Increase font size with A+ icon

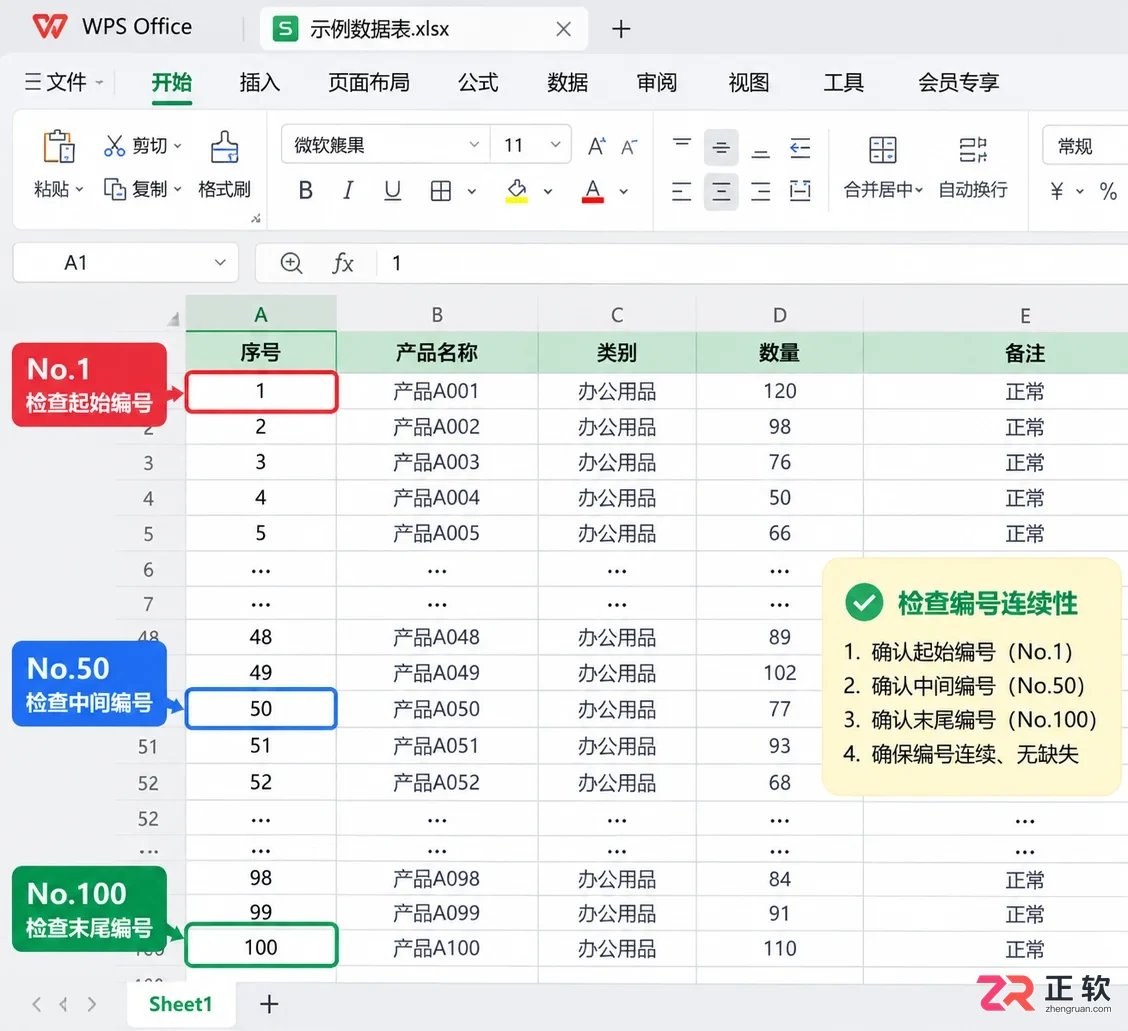point(597,147)
